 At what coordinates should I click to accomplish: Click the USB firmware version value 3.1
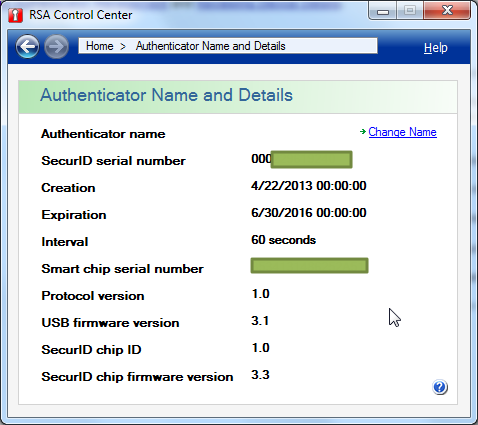260,321
